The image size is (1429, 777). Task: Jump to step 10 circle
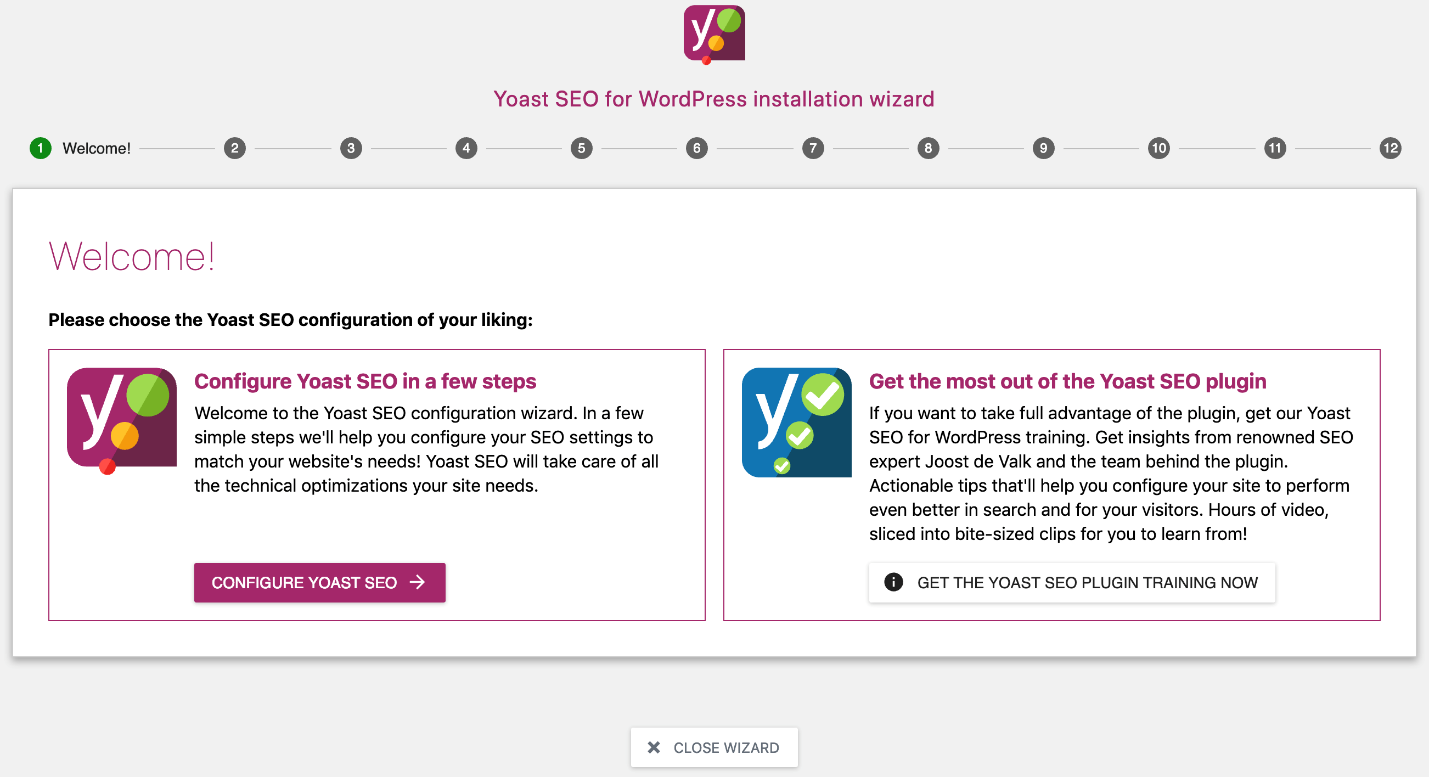coord(1159,148)
